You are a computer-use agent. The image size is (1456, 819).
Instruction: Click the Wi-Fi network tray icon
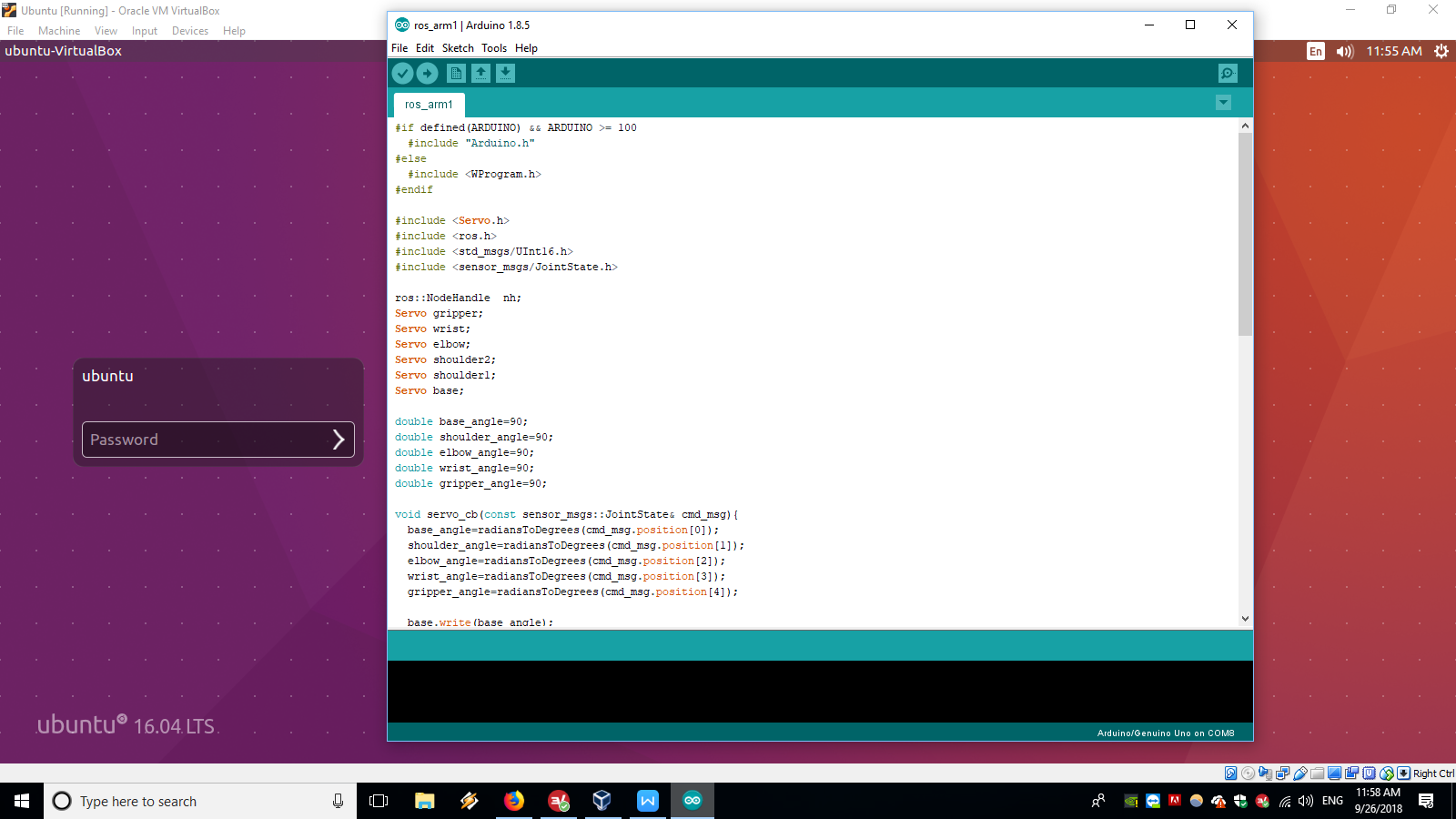[x=1285, y=801]
